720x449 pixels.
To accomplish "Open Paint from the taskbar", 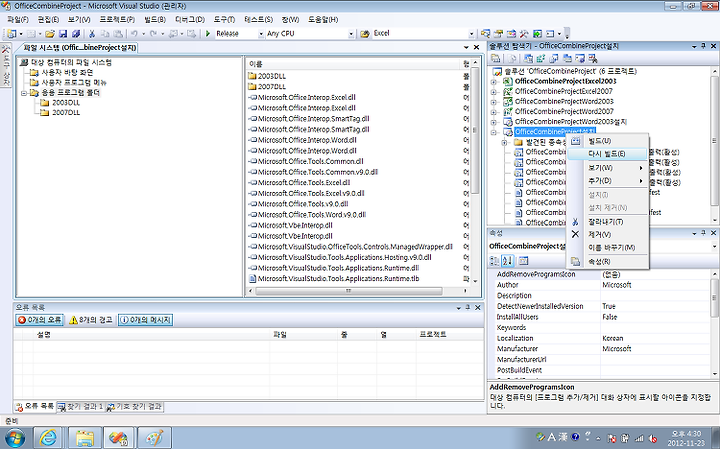I will (x=154, y=438).
